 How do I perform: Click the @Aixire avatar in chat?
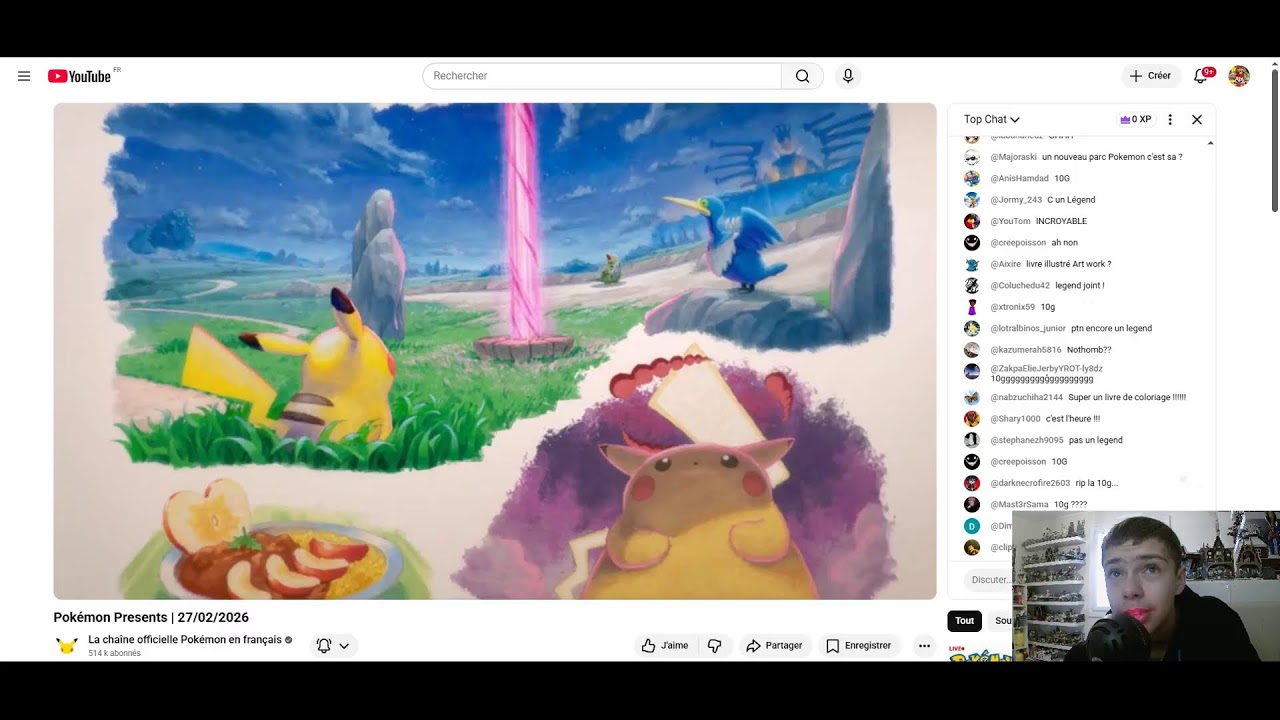(972, 264)
